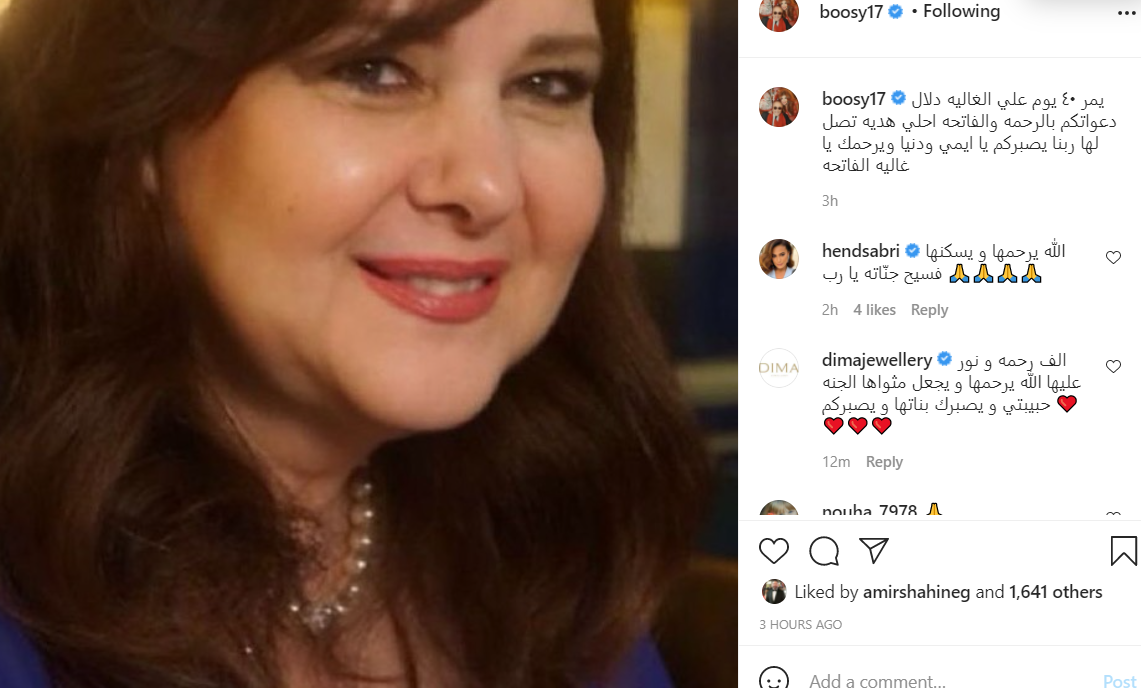Reply to dimajewellery's comment
Image resolution: width=1141 pixels, height=688 pixels.
tap(884, 462)
